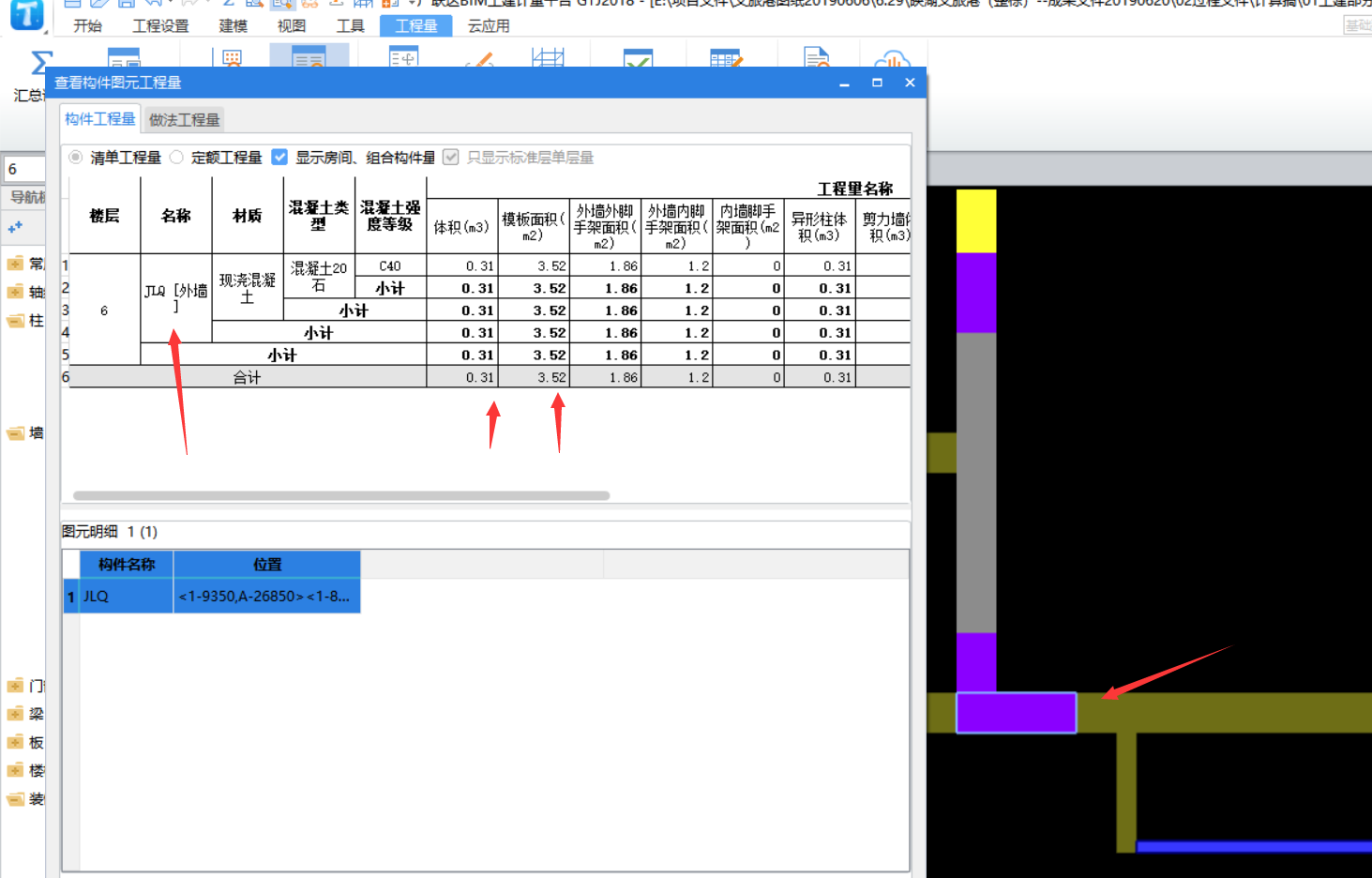Click the C40 strength cell
Image resolution: width=1372 pixels, height=878 pixels.
coord(390,265)
